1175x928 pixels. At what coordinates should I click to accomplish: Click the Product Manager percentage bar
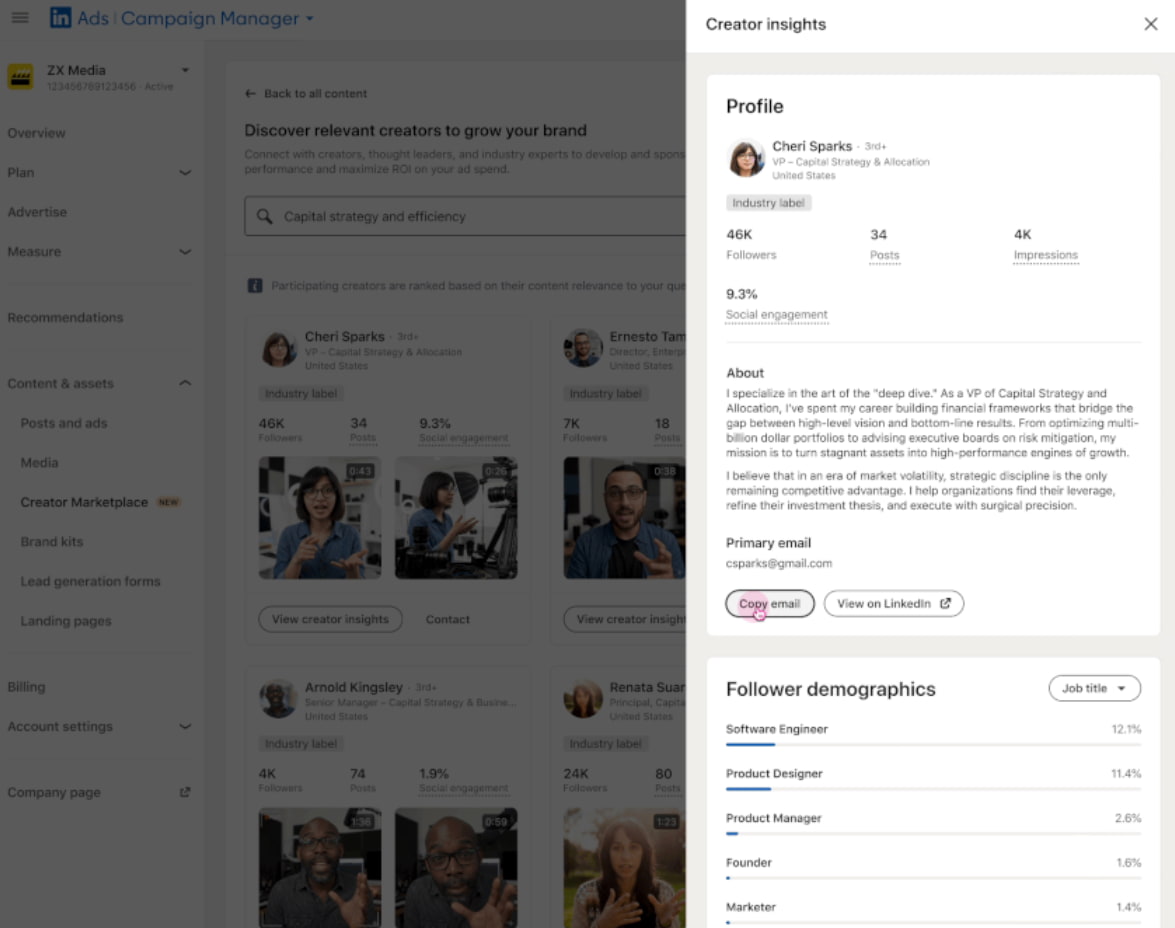click(933, 834)
